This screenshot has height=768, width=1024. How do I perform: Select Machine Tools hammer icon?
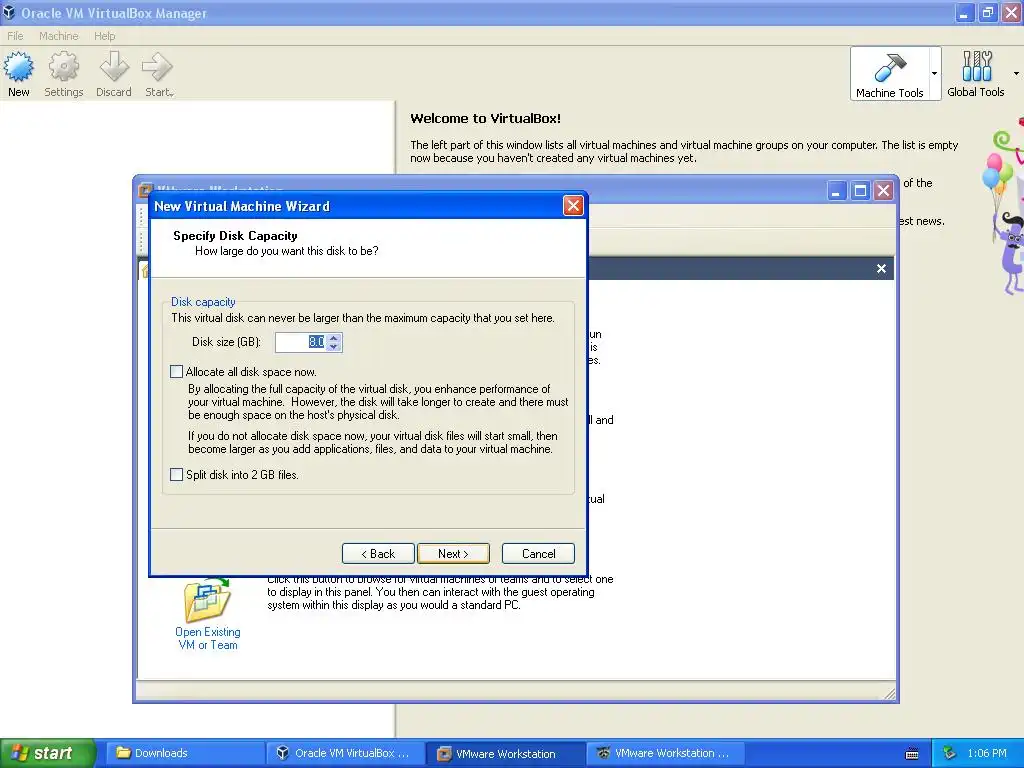point(889,67)
